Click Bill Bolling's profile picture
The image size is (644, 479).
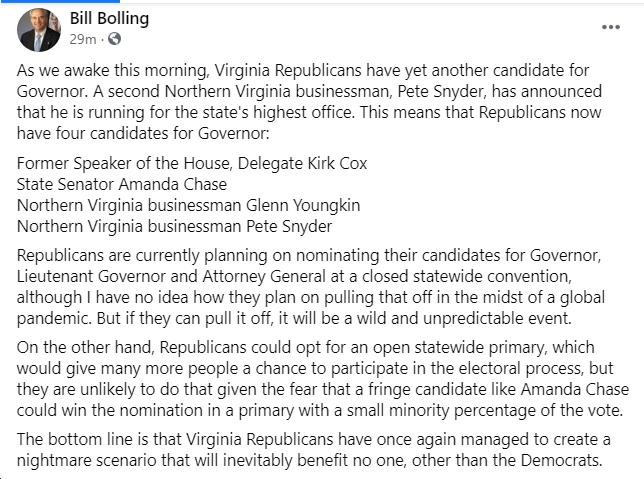coord(39,30)
